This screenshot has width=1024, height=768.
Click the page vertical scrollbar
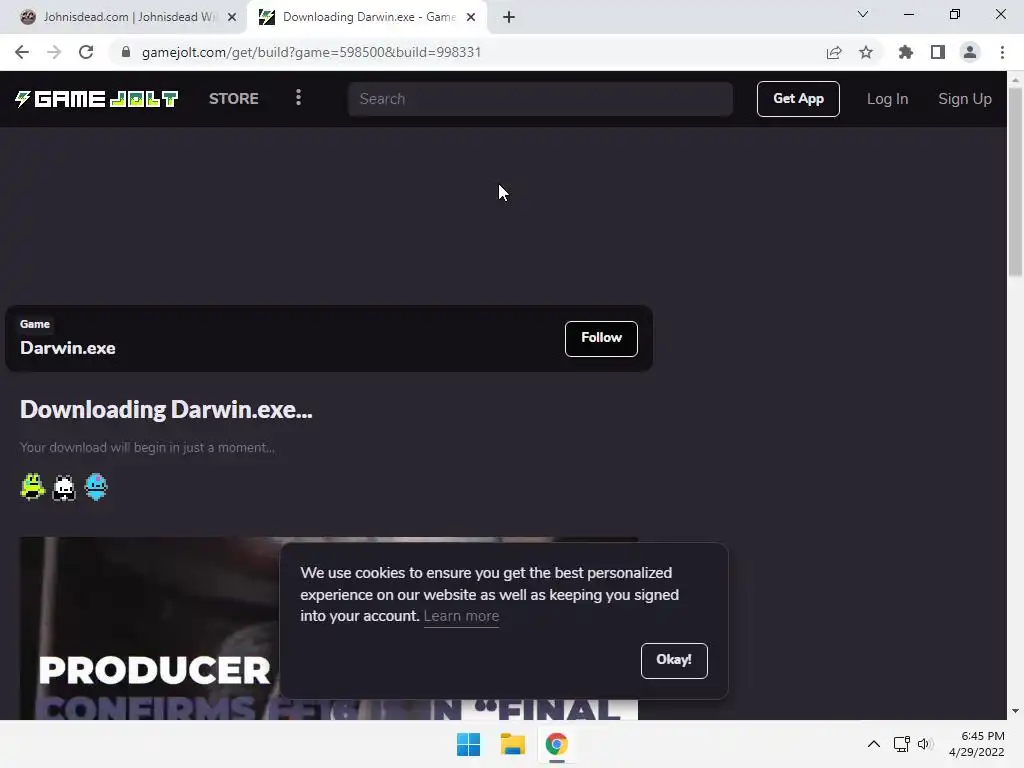[x=1016, y=182]
